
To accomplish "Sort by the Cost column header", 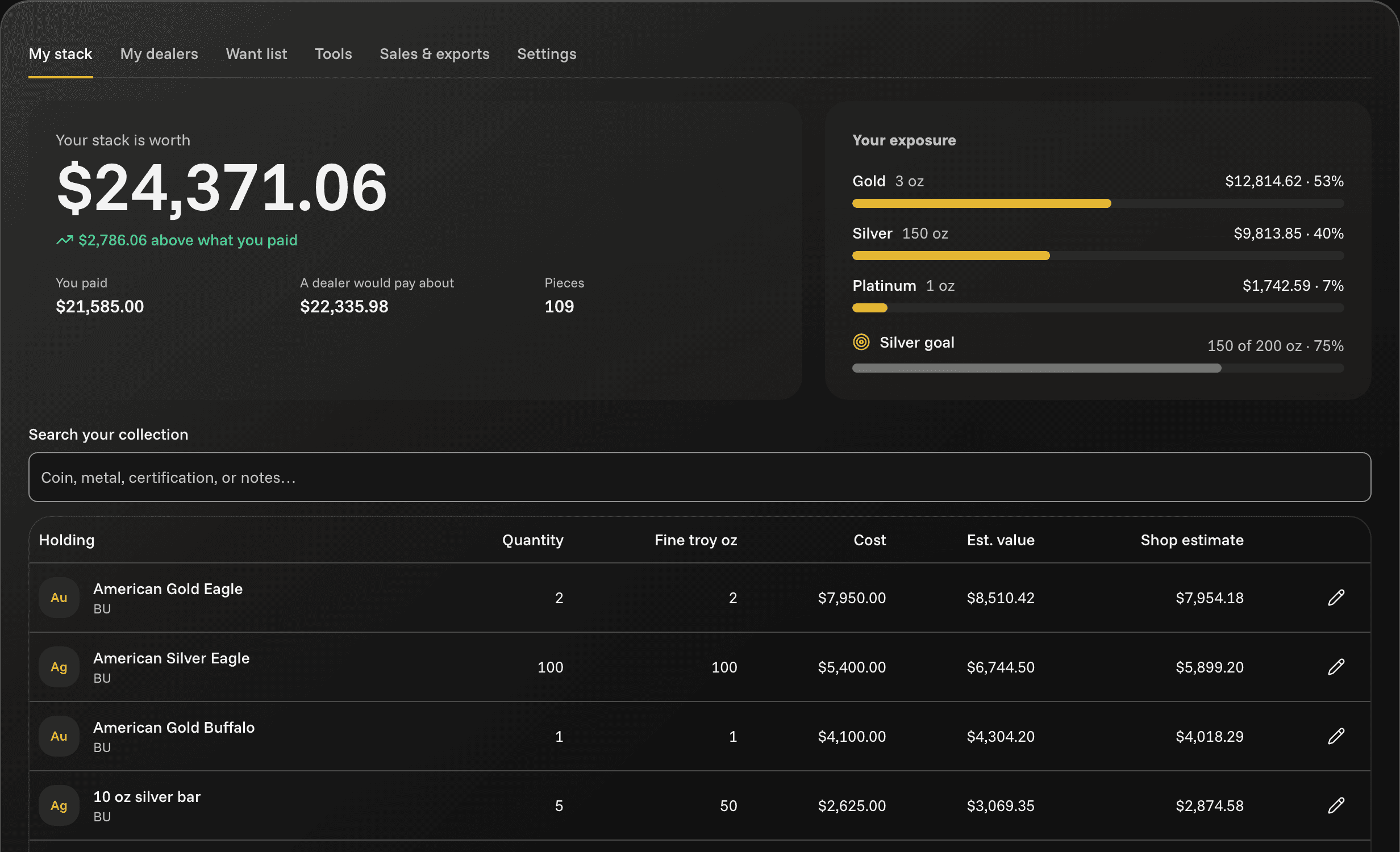I will 870,540.
